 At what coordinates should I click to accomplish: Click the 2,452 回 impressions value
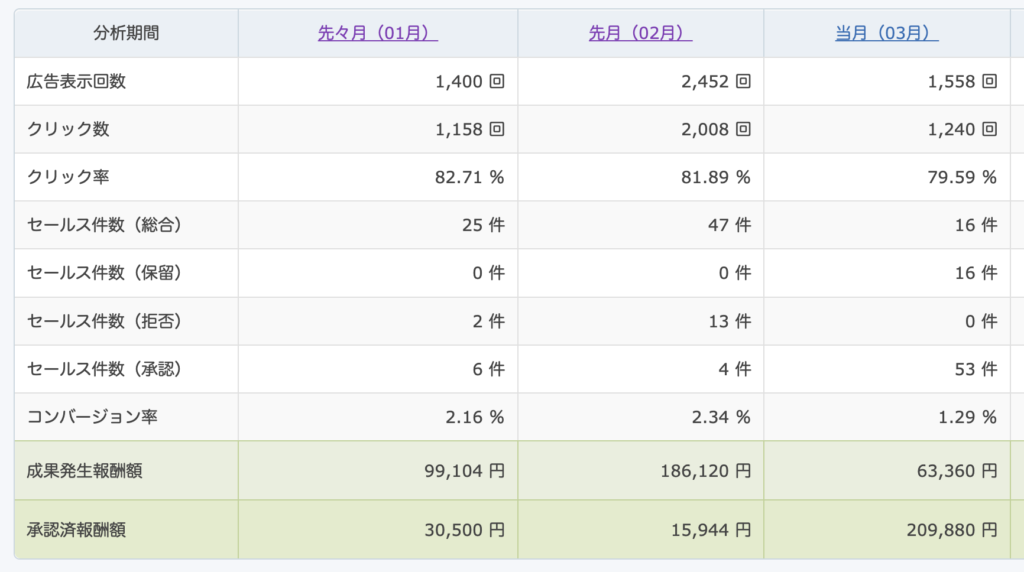(715, 82)
